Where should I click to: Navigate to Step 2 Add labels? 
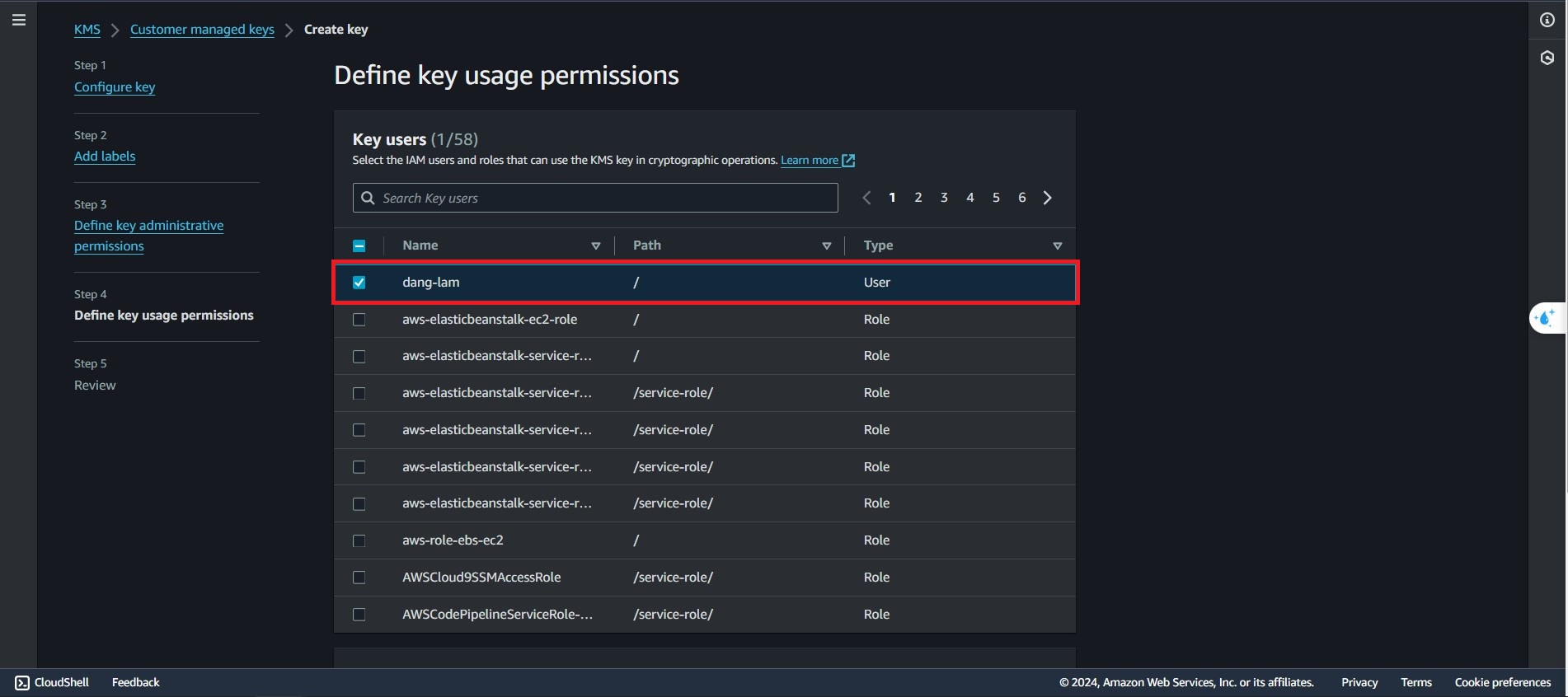(x=105, y=157)
